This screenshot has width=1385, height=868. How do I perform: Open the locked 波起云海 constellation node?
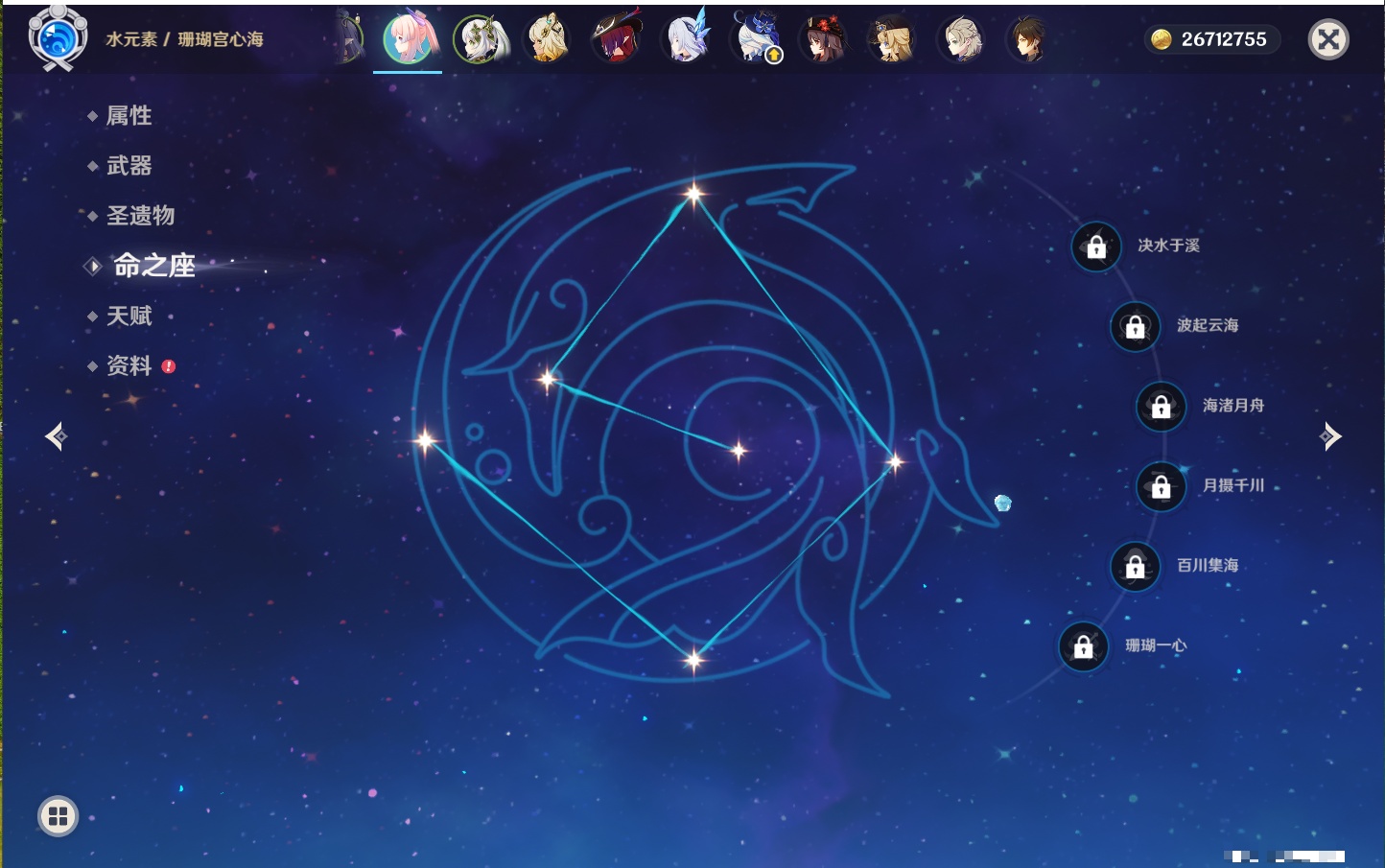click(1135, 326)
